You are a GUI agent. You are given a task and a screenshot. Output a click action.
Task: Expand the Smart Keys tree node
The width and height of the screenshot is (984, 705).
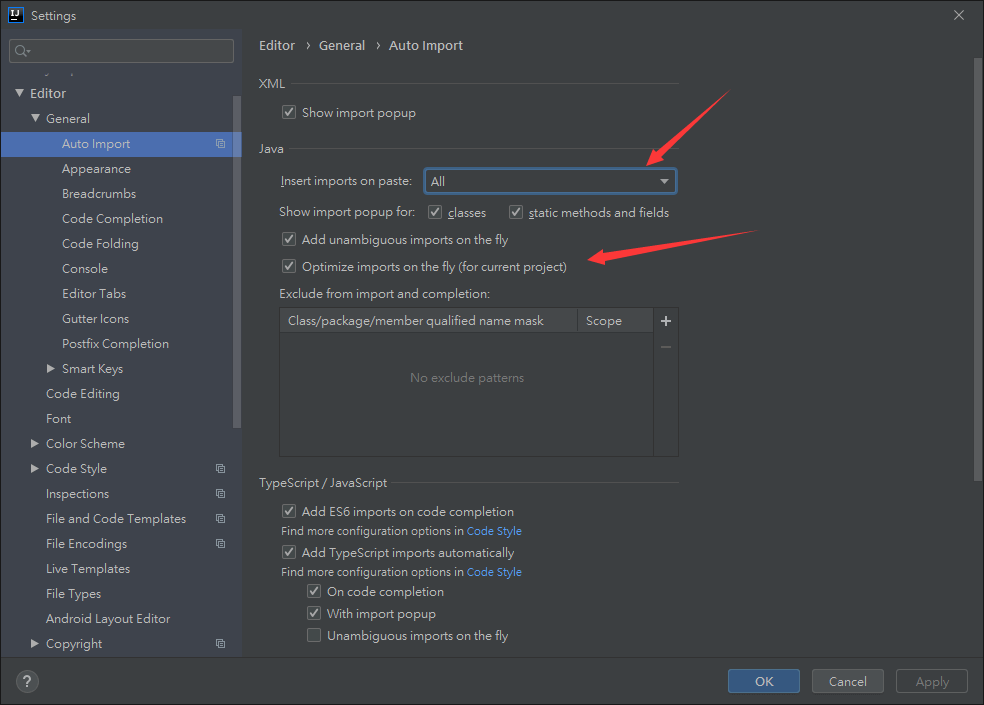[x=51, y=369]
